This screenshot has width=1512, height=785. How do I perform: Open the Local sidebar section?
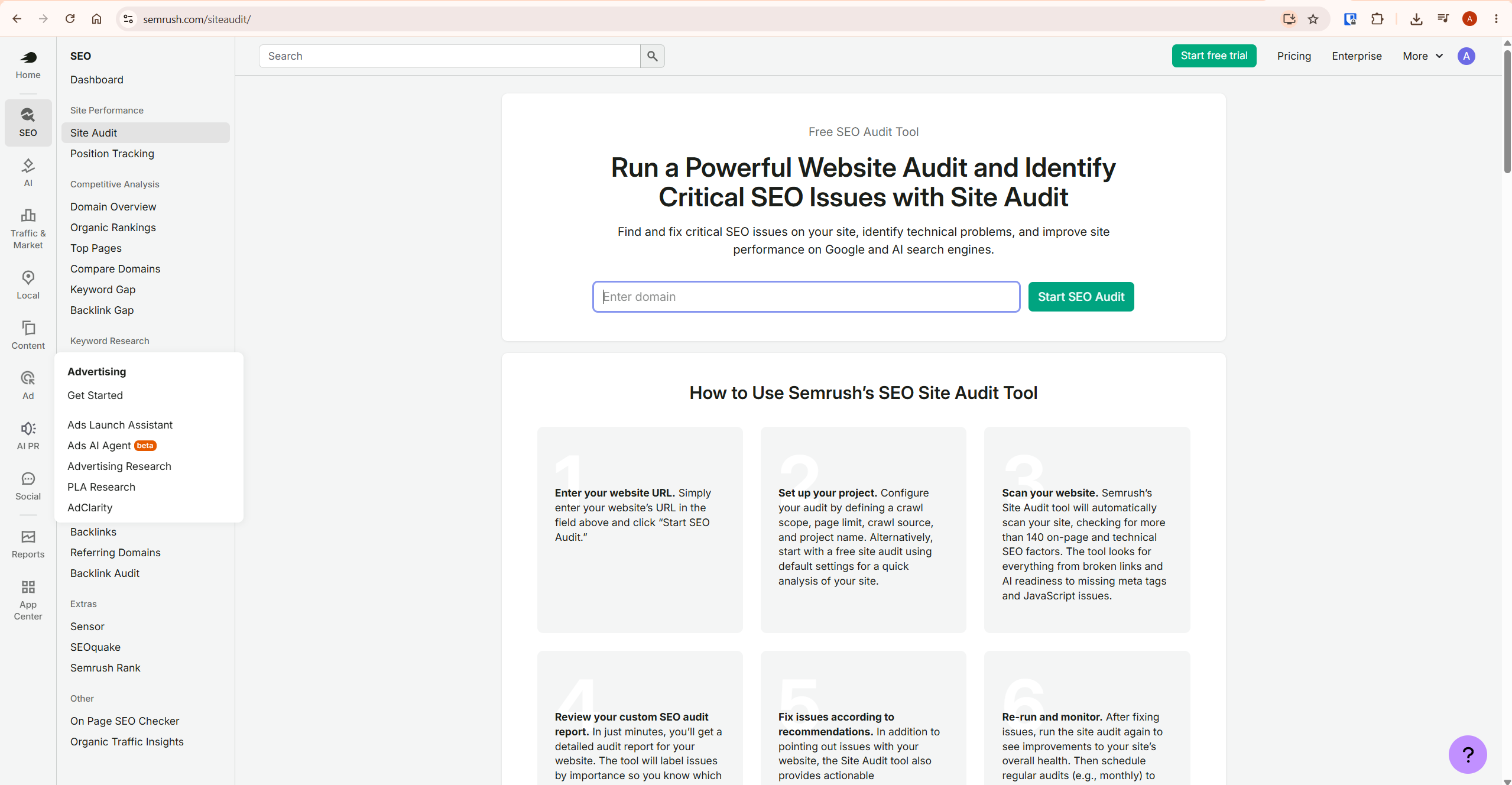[x=28, y=285]
